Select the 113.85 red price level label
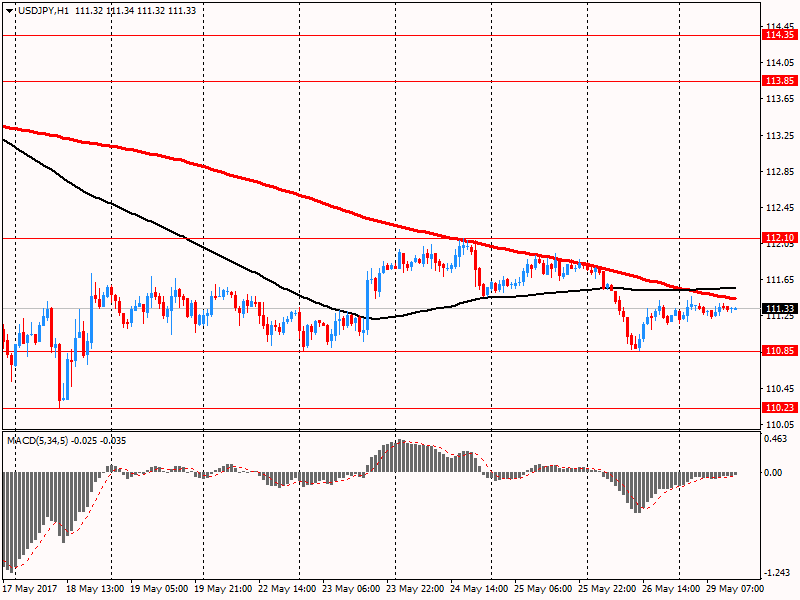 780,81
